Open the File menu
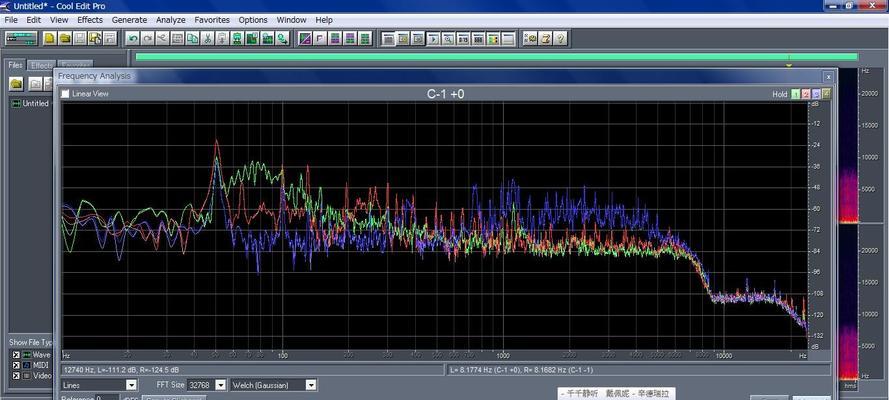 (11, 20)
